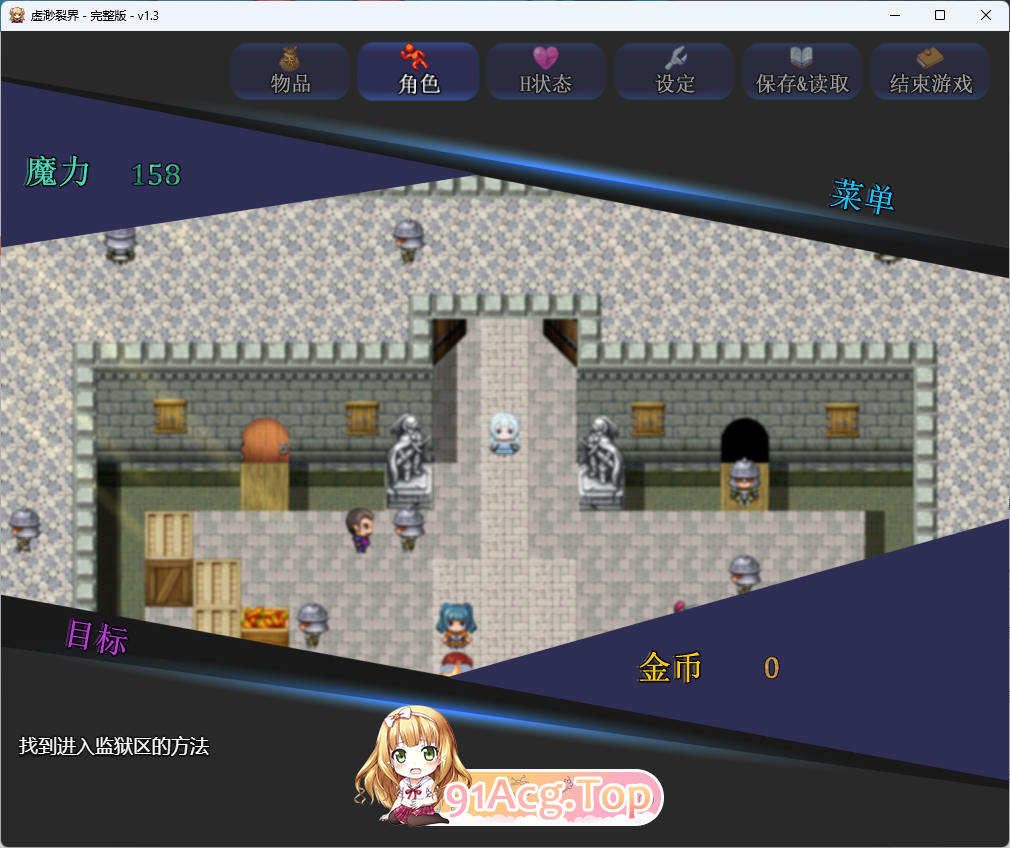Click the running figure icon above 角色
The height and width of the screenshot is (848, 1010).
414,56
